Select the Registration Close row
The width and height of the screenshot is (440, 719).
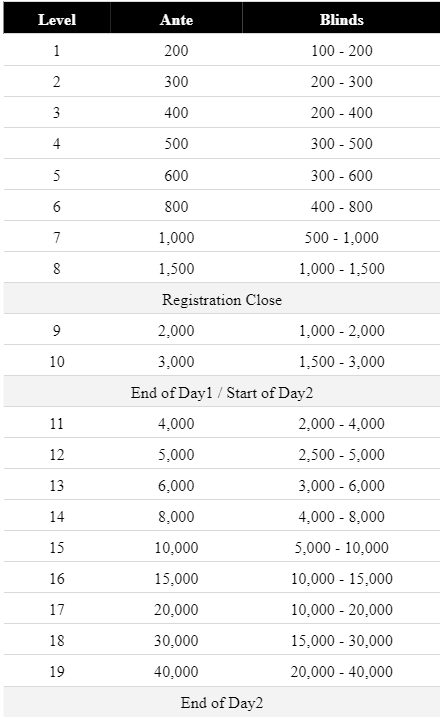point(222,299)
